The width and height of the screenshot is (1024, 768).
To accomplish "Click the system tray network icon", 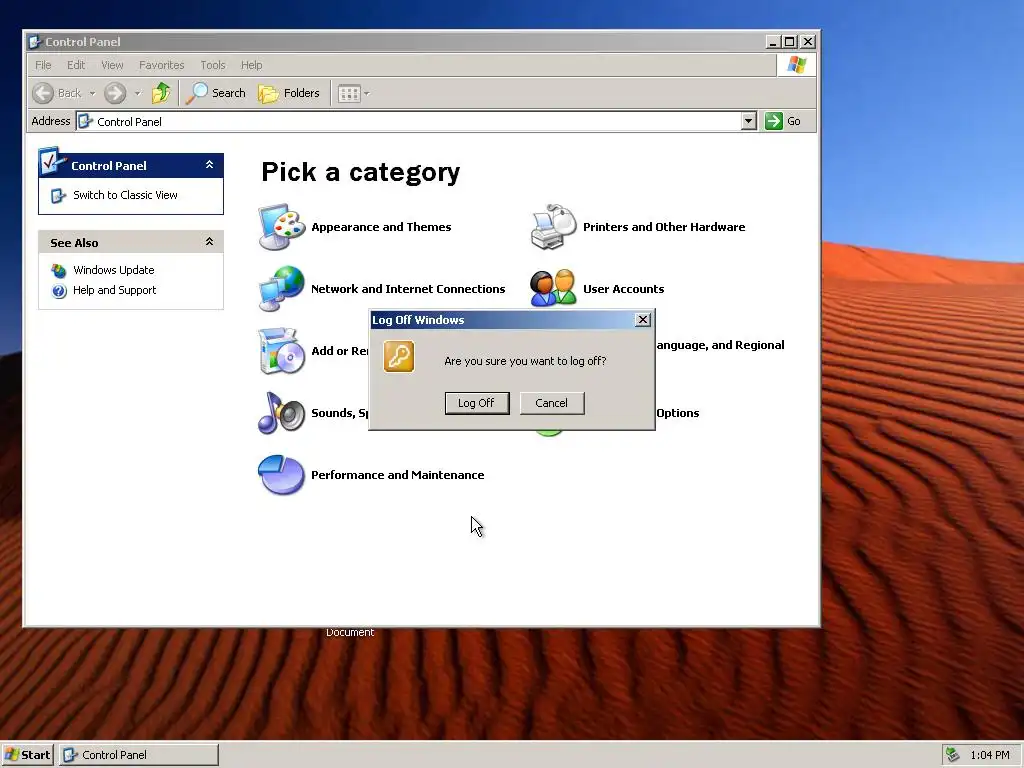I will tap(953, 755).
